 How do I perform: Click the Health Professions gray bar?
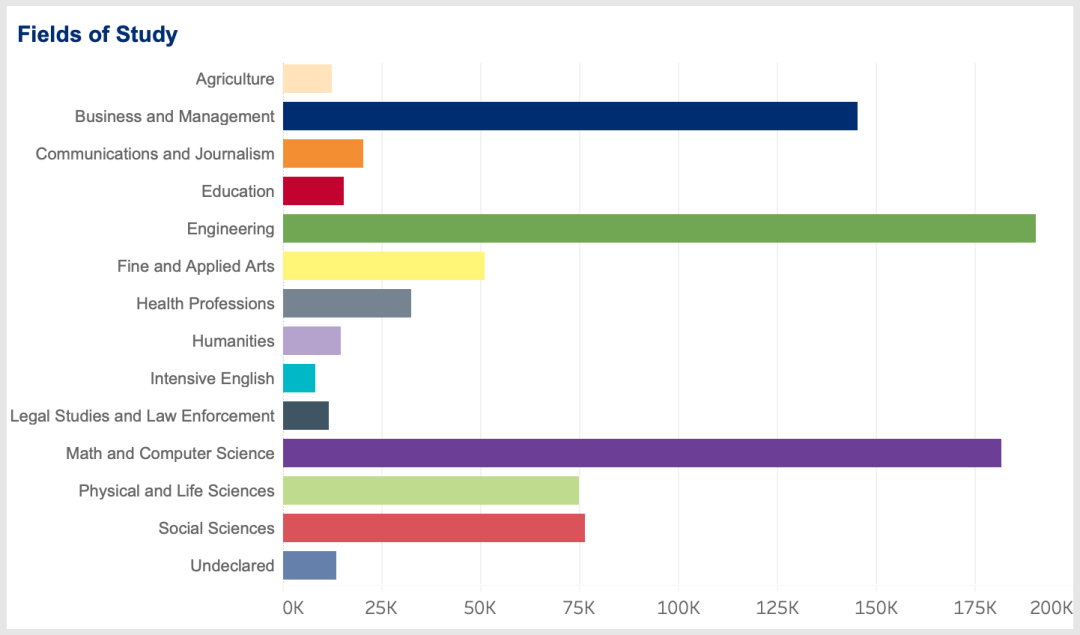[347, 303]
